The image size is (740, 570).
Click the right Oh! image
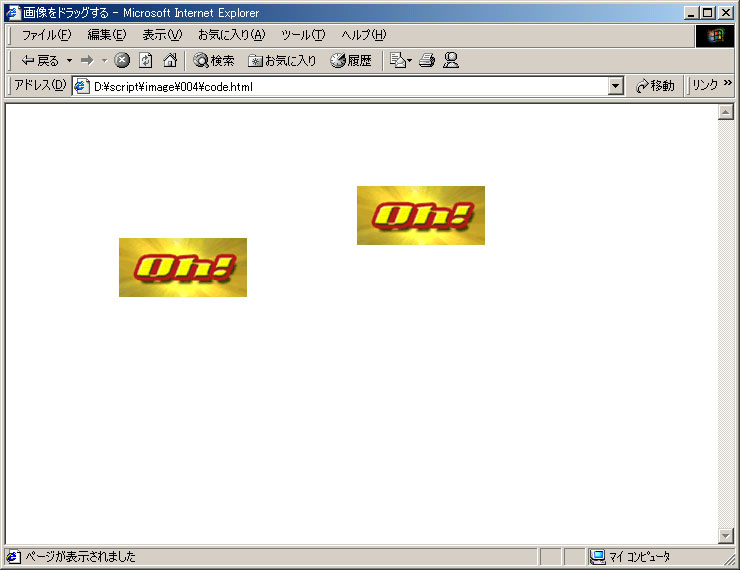pyautogui.click(x=420, y=216)
